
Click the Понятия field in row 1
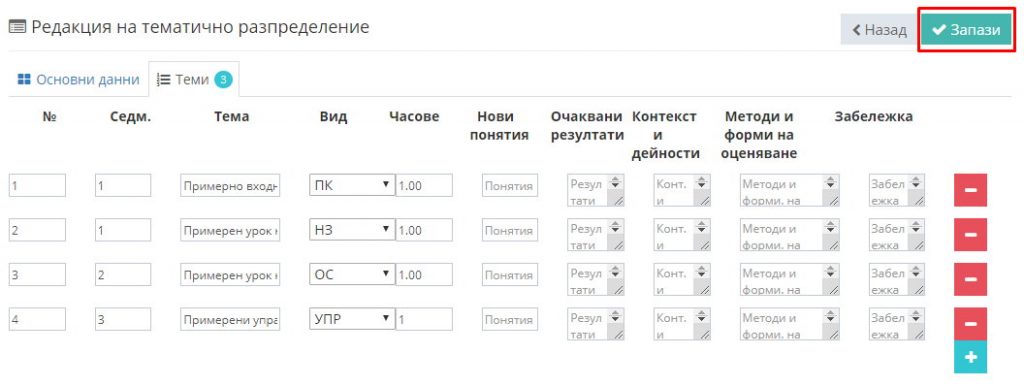(x=510, y=185)
